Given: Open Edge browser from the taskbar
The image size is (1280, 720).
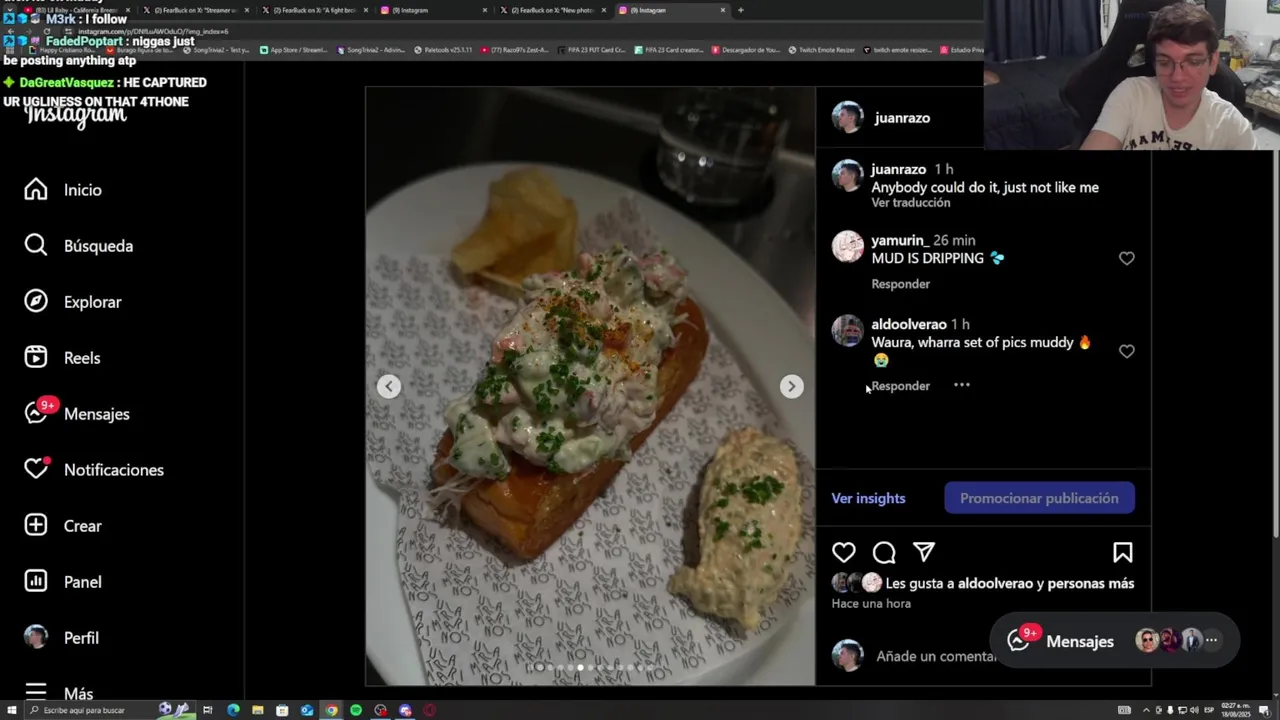Looking at the screenshot, I should [x=233, y=710].
